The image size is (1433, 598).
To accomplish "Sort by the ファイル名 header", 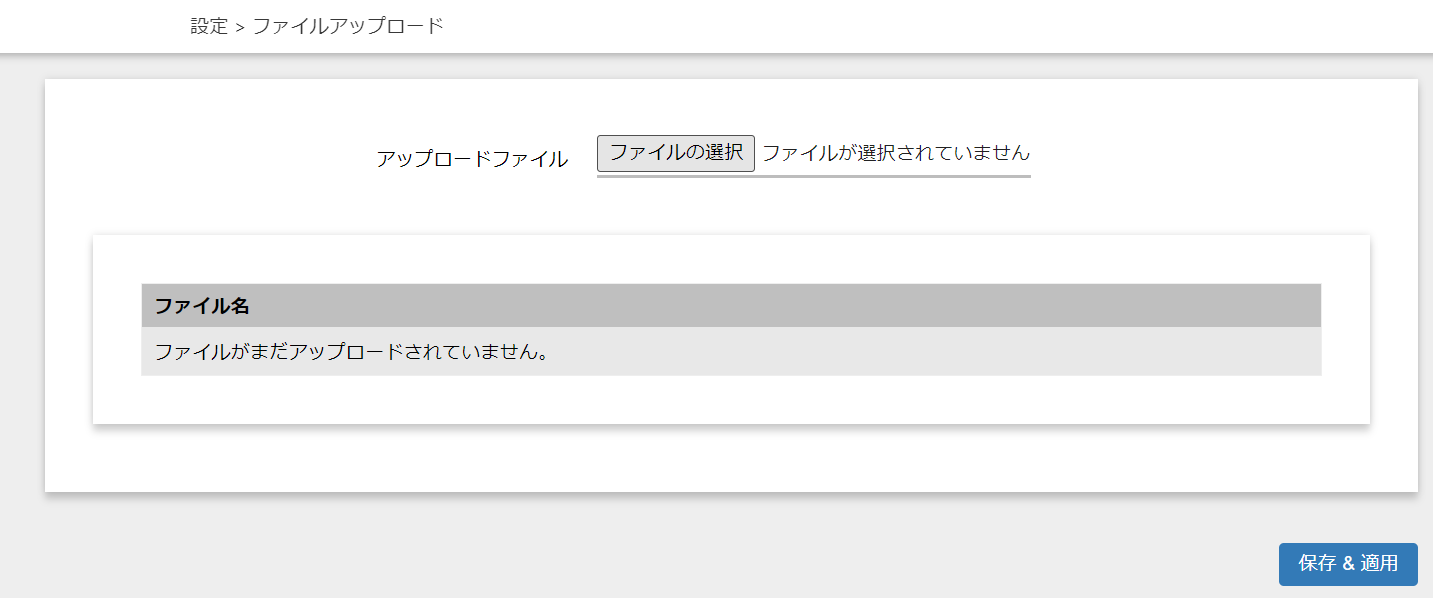I will tap(202, 306).
